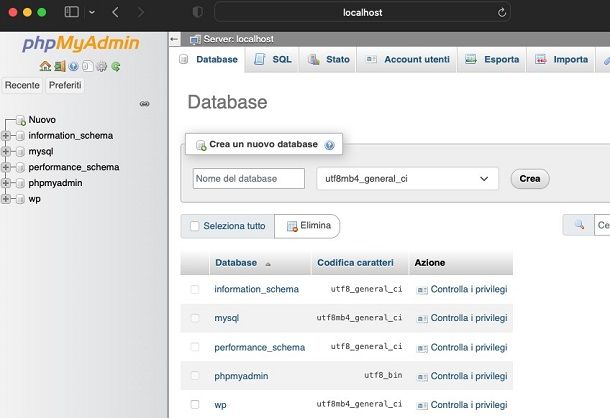This screenshot has height=418, width=610.
Task: Click Elimina delete button
Action: pos(307,226)
